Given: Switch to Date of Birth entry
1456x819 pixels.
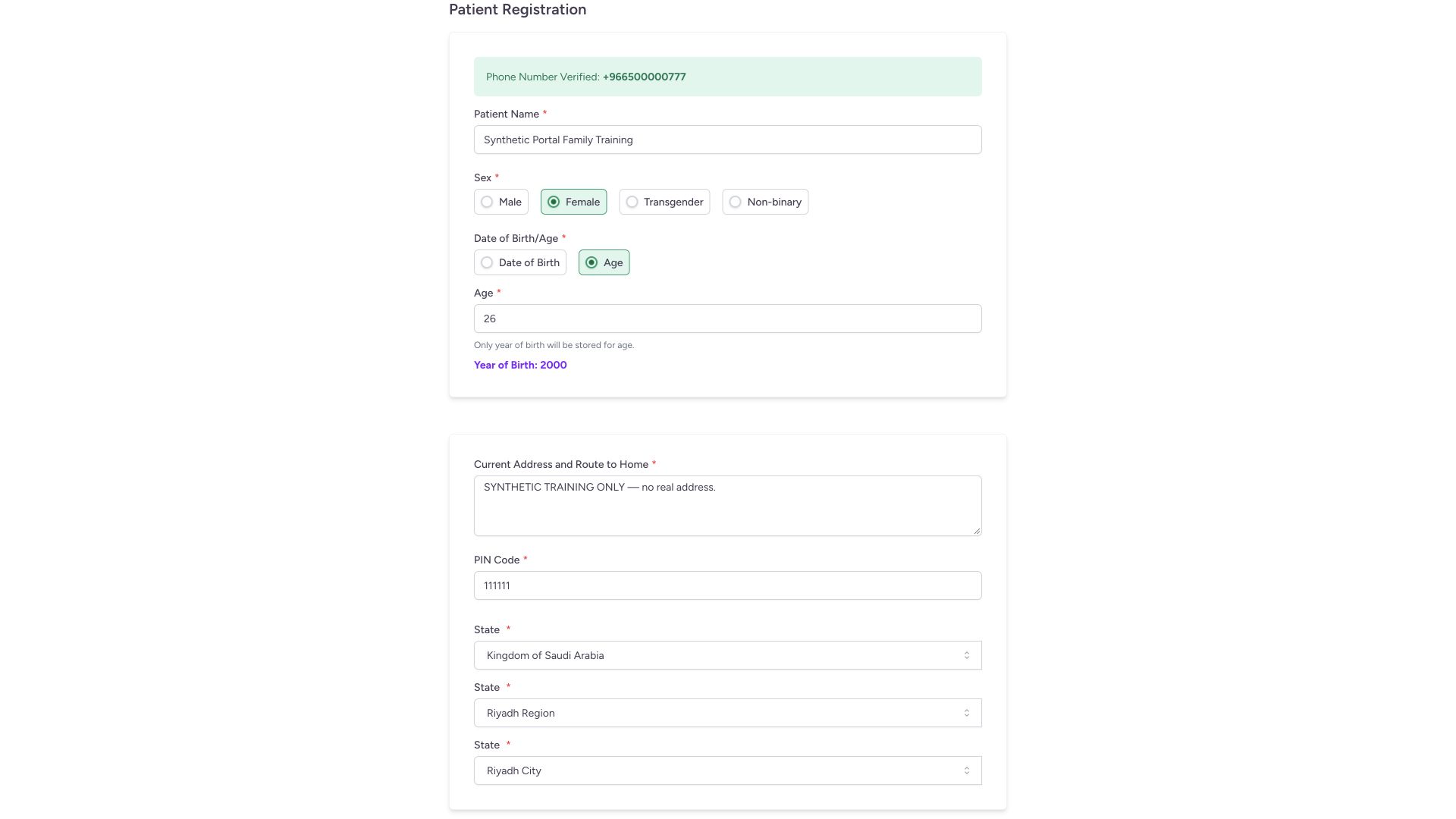Looking at the screenshot, I should click(520, 262).
